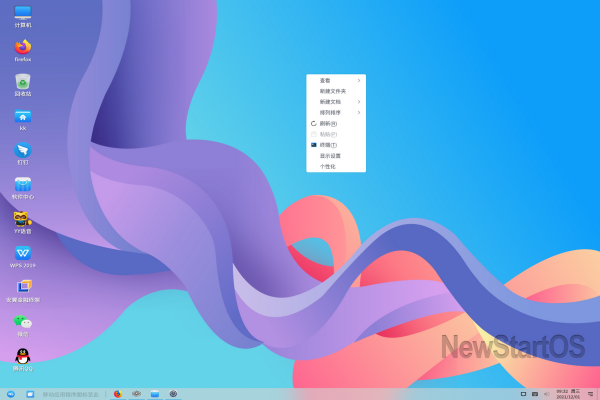Launch Firefox from the desktop

[22, 47]
